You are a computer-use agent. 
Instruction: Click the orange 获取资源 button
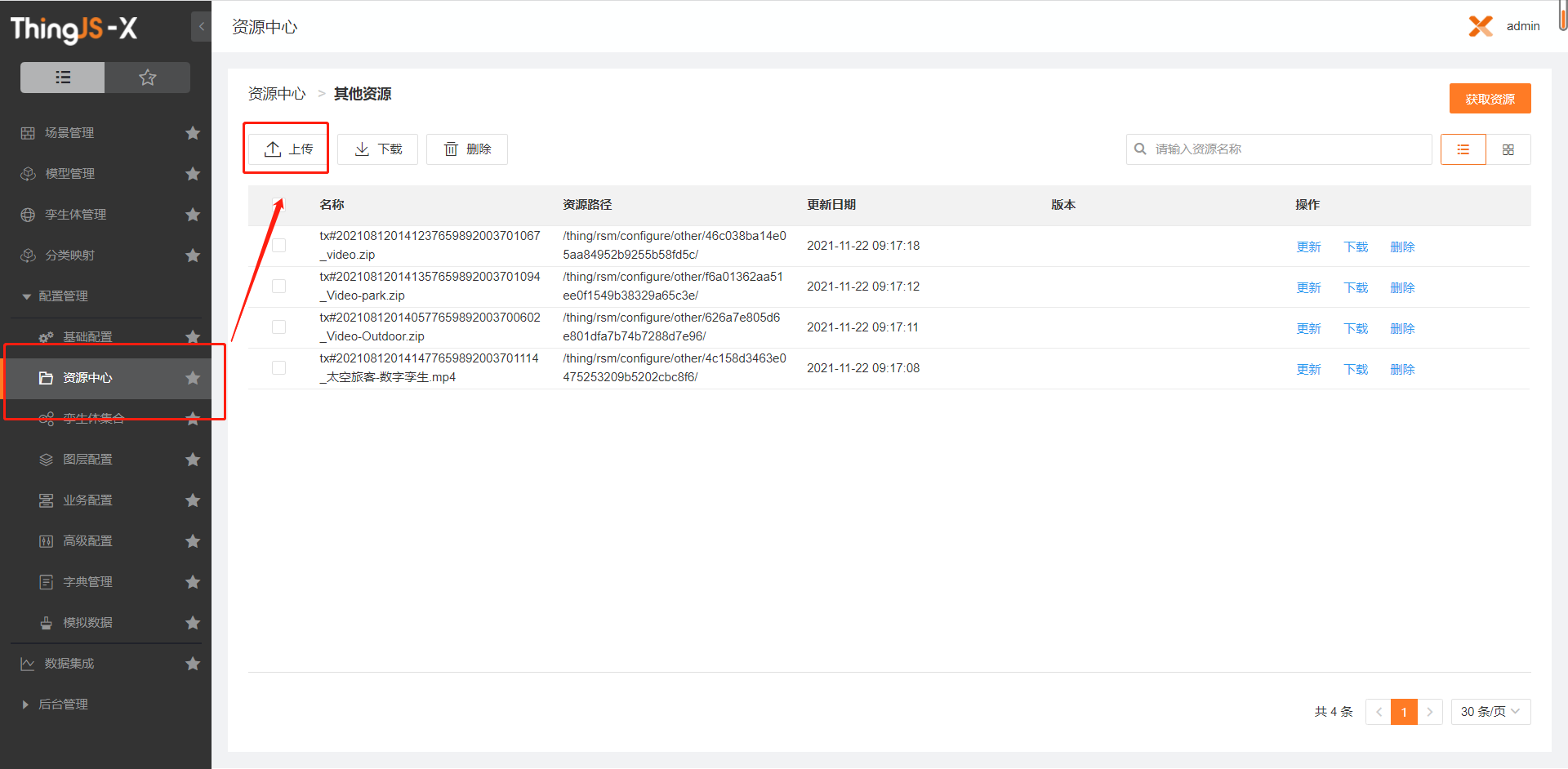coord(1490,99)
